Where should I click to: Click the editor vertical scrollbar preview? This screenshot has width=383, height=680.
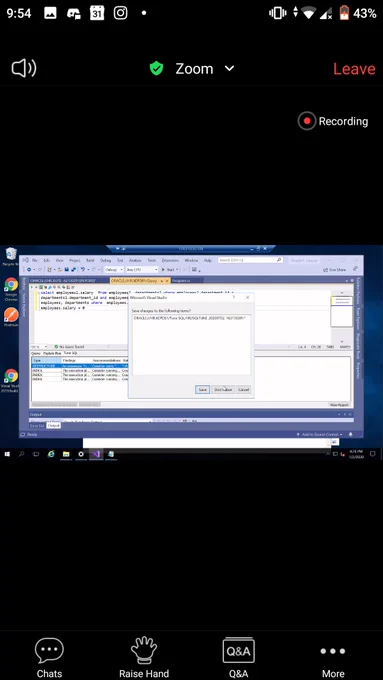point(342,312)
